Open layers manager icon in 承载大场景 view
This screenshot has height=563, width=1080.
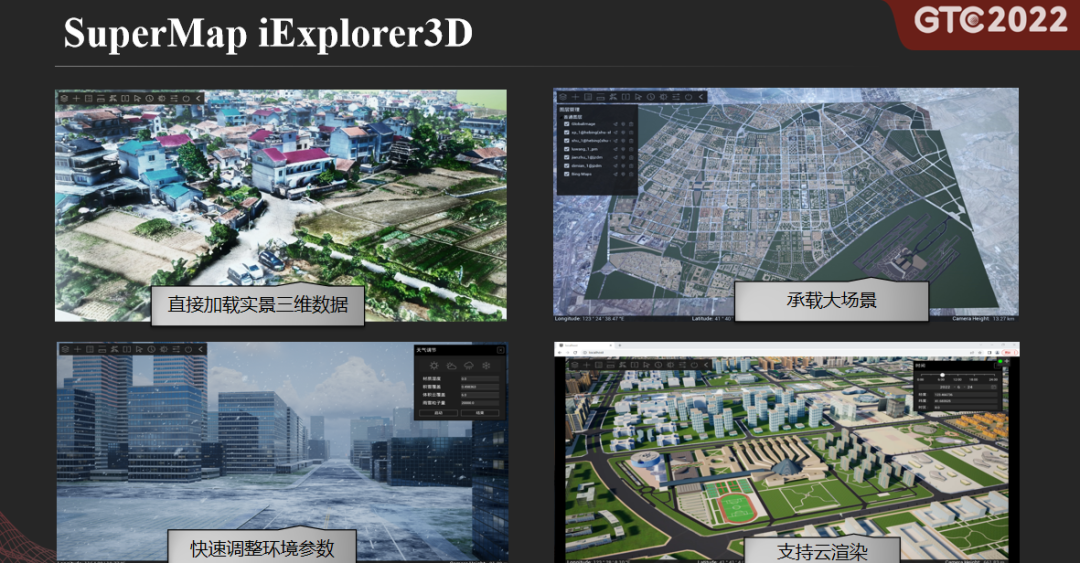click(x=563, y=97)
